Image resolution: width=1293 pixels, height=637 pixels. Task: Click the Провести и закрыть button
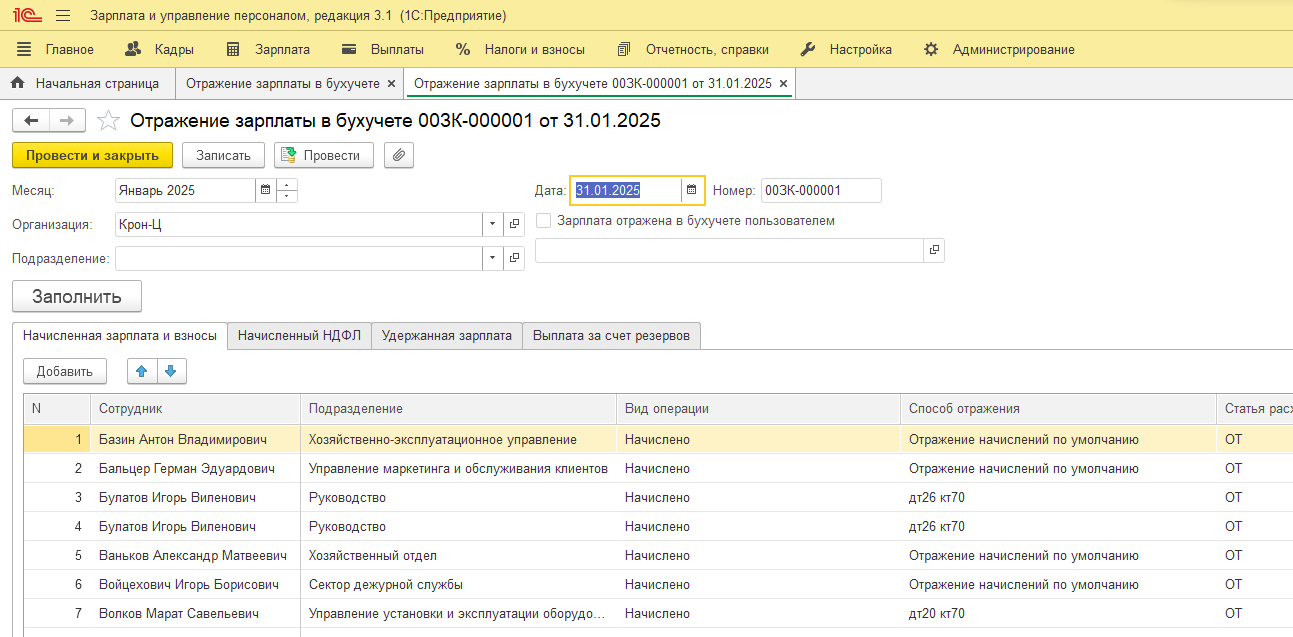pyautogui.click(x=92, y=155)
